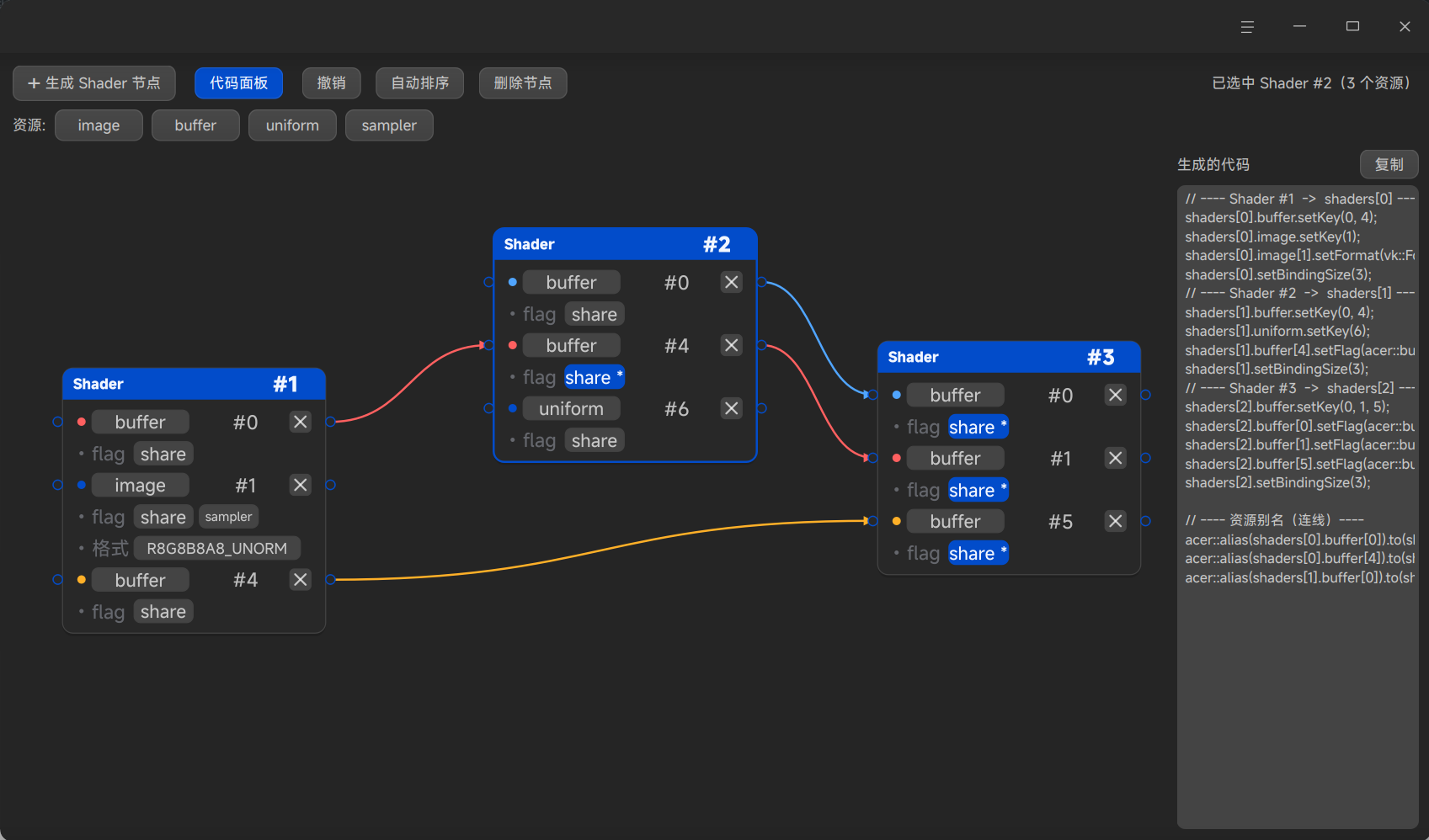Remove buffer #4 from Shader #2
The width and height of the screenshot is (1429, 840).
(x=732, y=345)
